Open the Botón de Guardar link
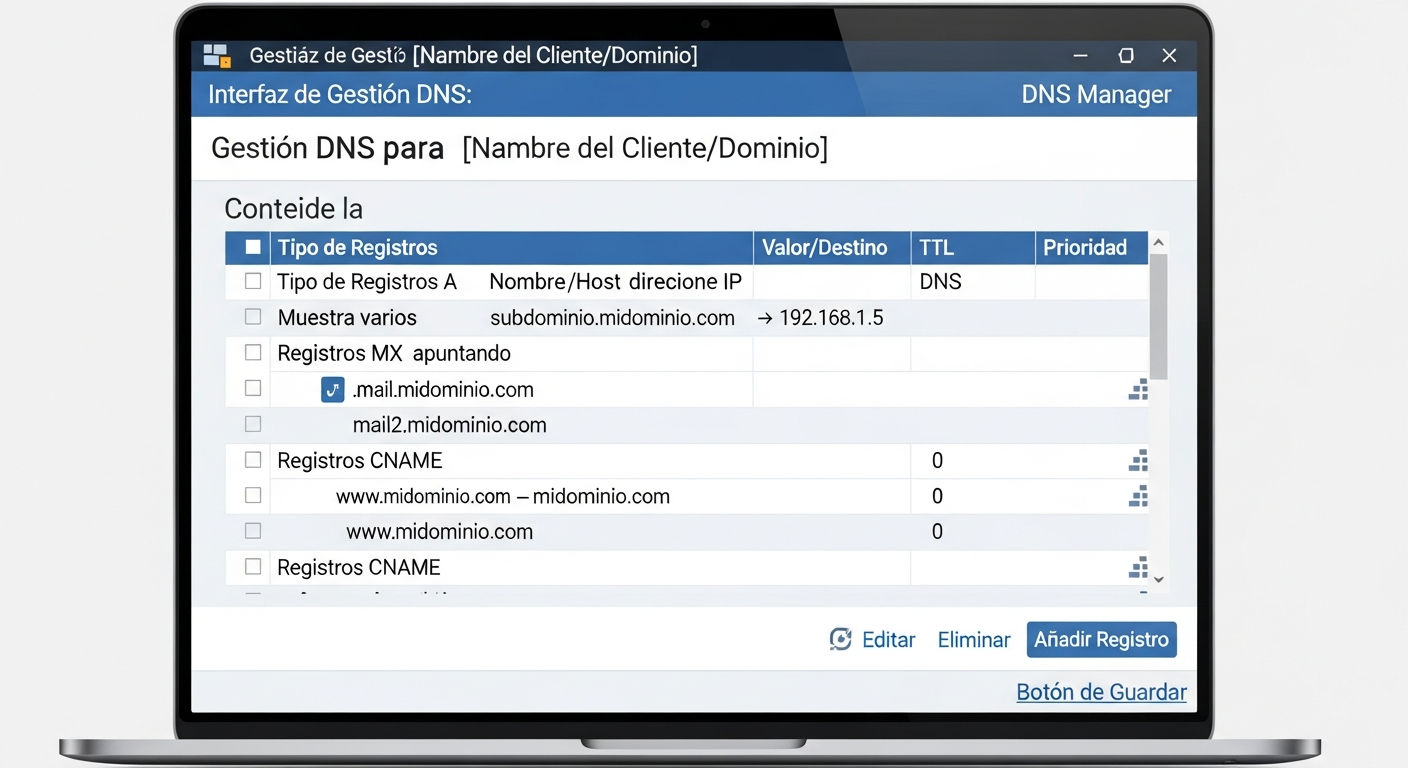Screen dimensions: 1408x768 [1101, 692]
